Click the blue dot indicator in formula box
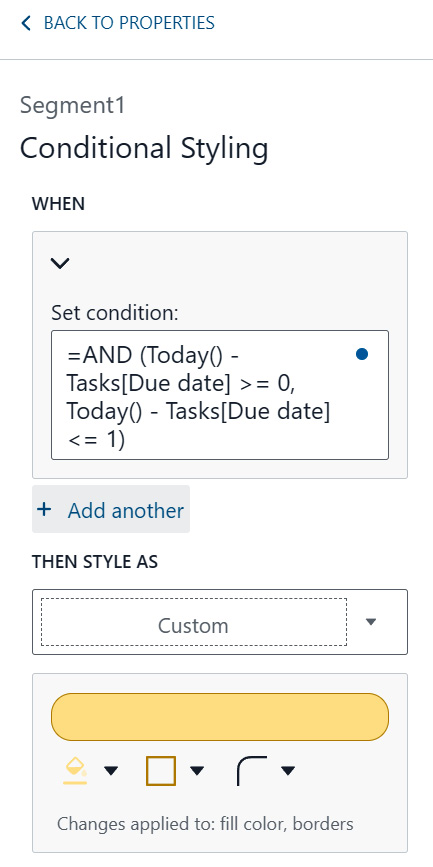This screenshot has width=433, height=867. (x=362, y=354)
